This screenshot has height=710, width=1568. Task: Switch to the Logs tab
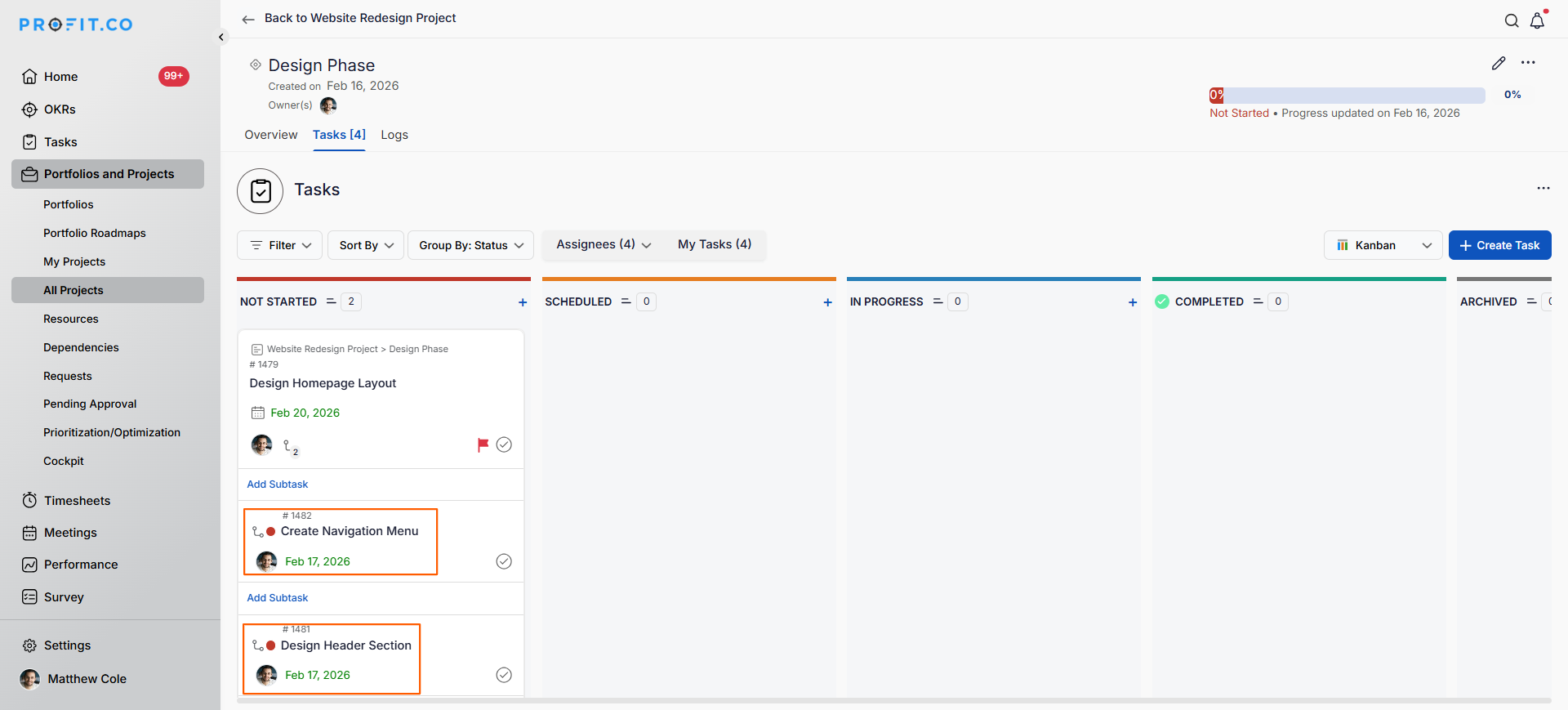[x=394, y=135]
